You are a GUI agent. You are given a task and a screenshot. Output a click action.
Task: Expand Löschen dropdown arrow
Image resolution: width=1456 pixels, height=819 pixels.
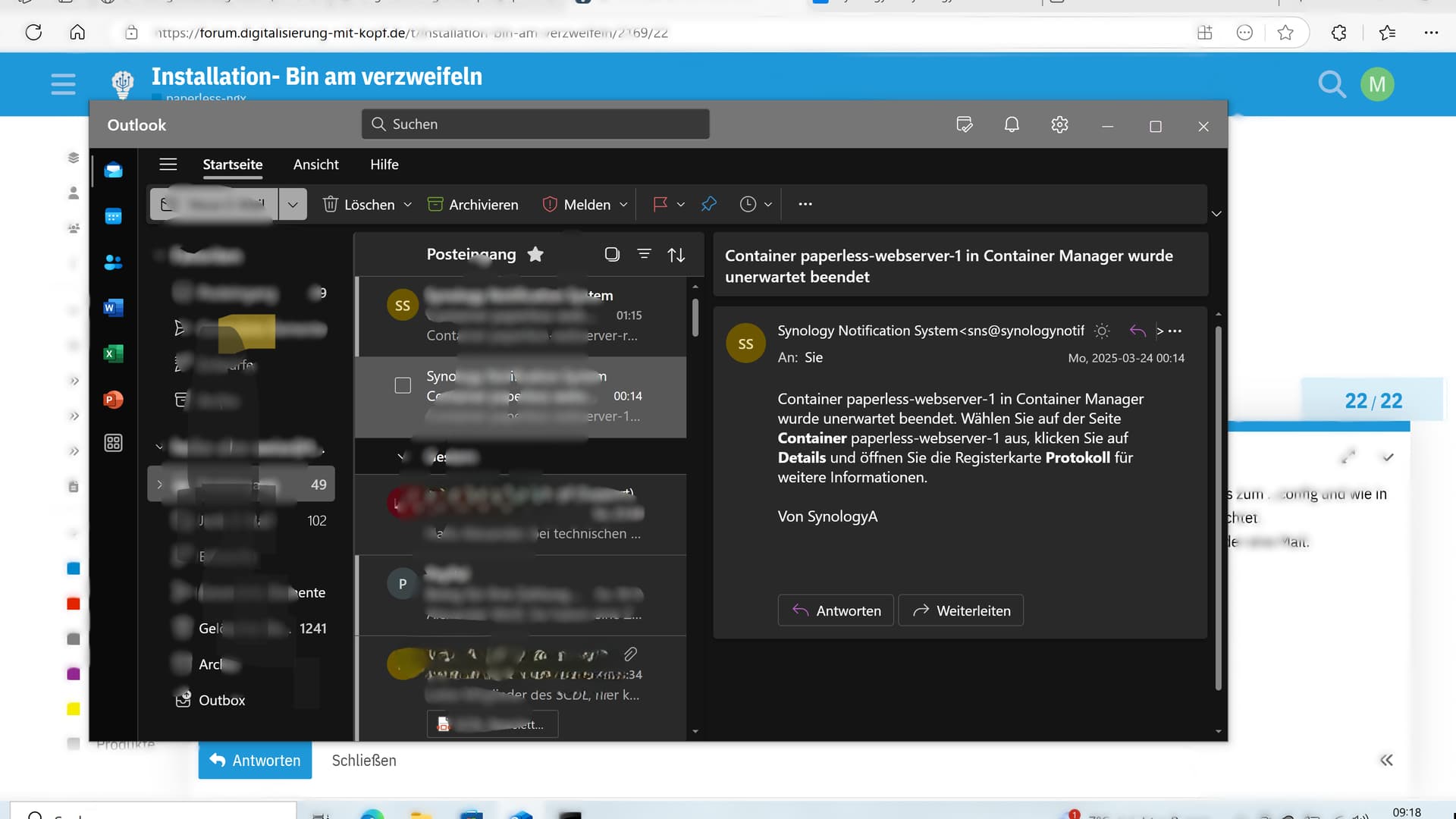click(x=407, y=205)
